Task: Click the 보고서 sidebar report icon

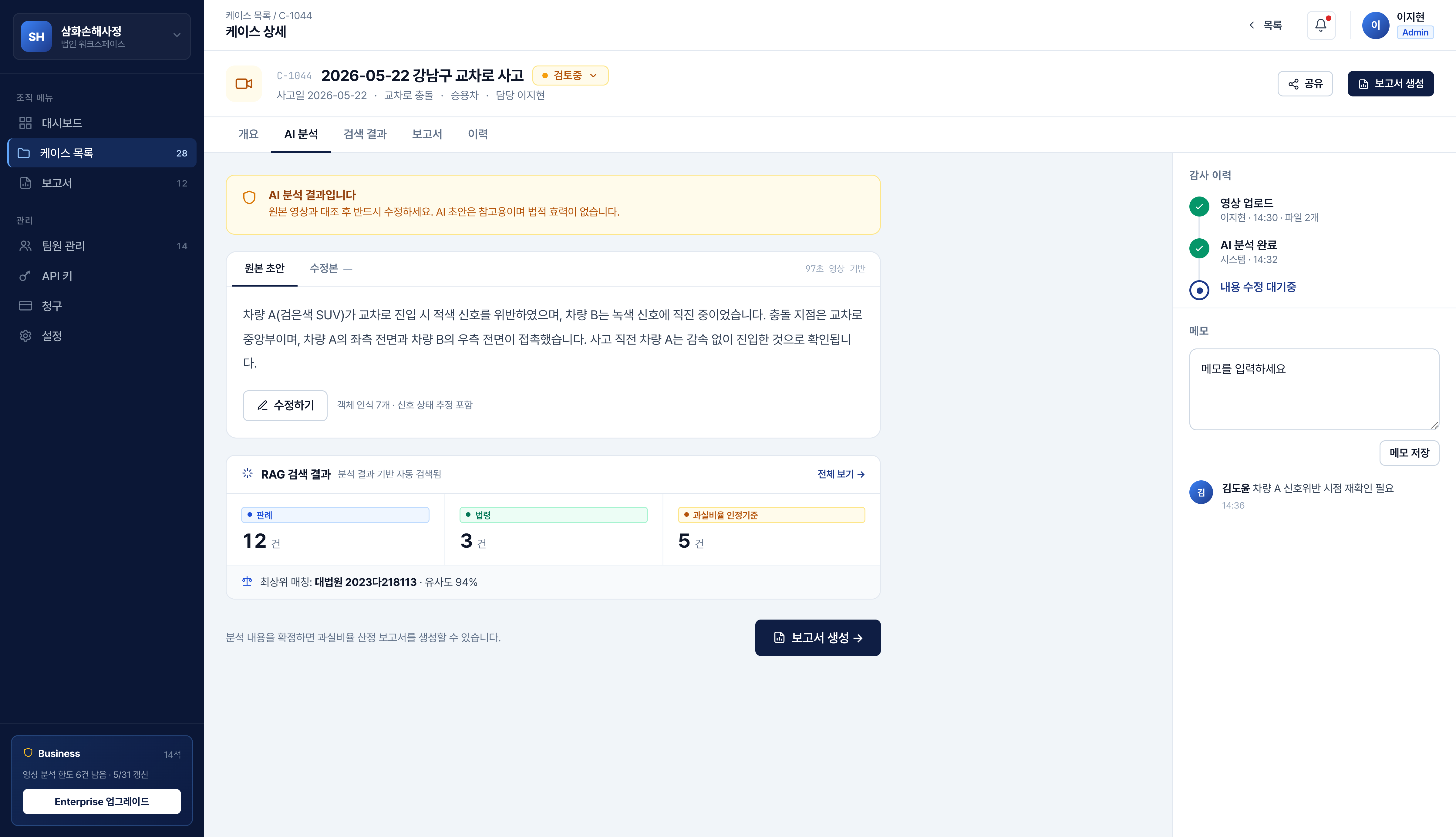Action: 25,183
